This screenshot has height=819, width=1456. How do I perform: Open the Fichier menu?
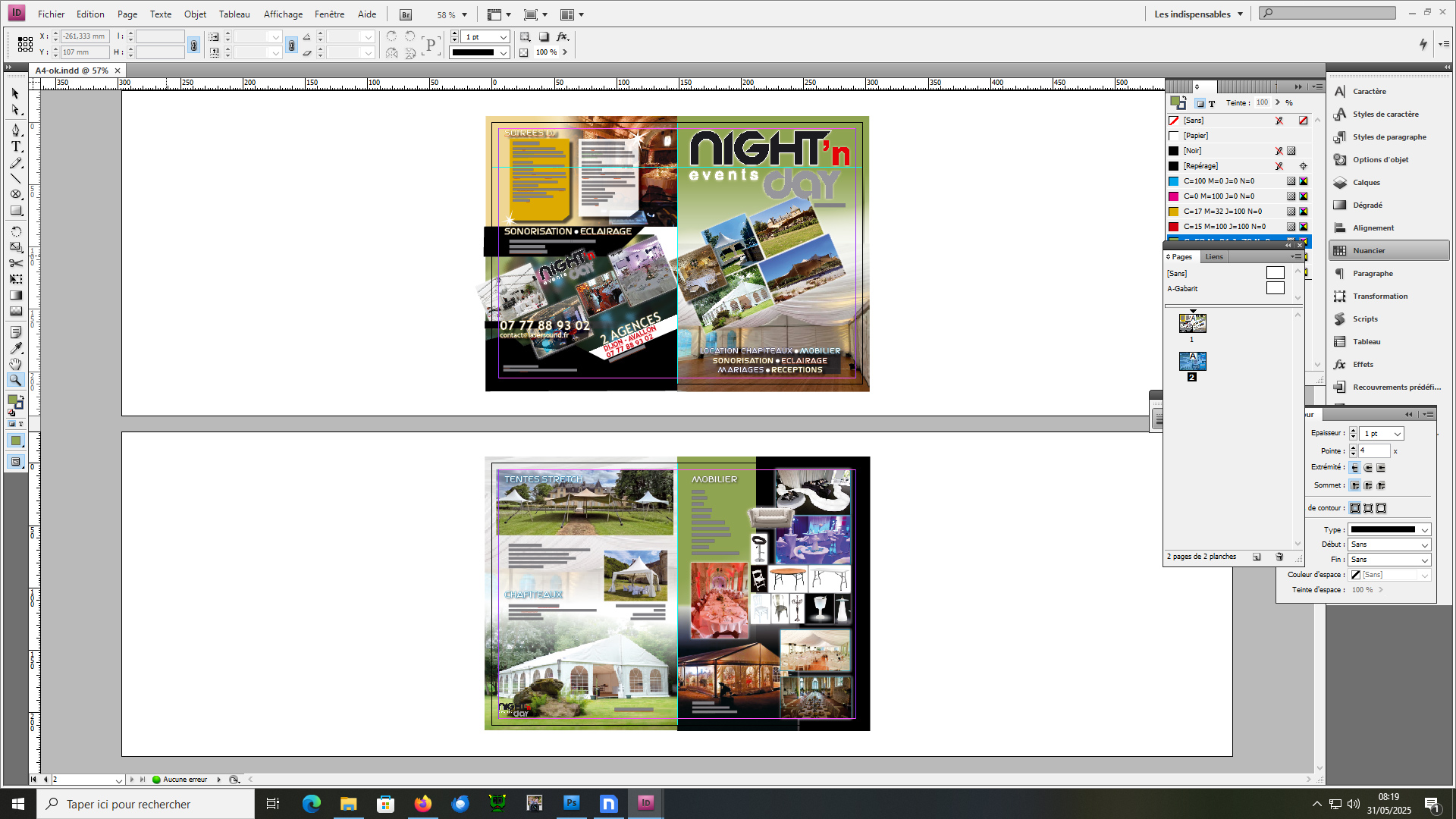pyautogui.click(x=51, y=14)
